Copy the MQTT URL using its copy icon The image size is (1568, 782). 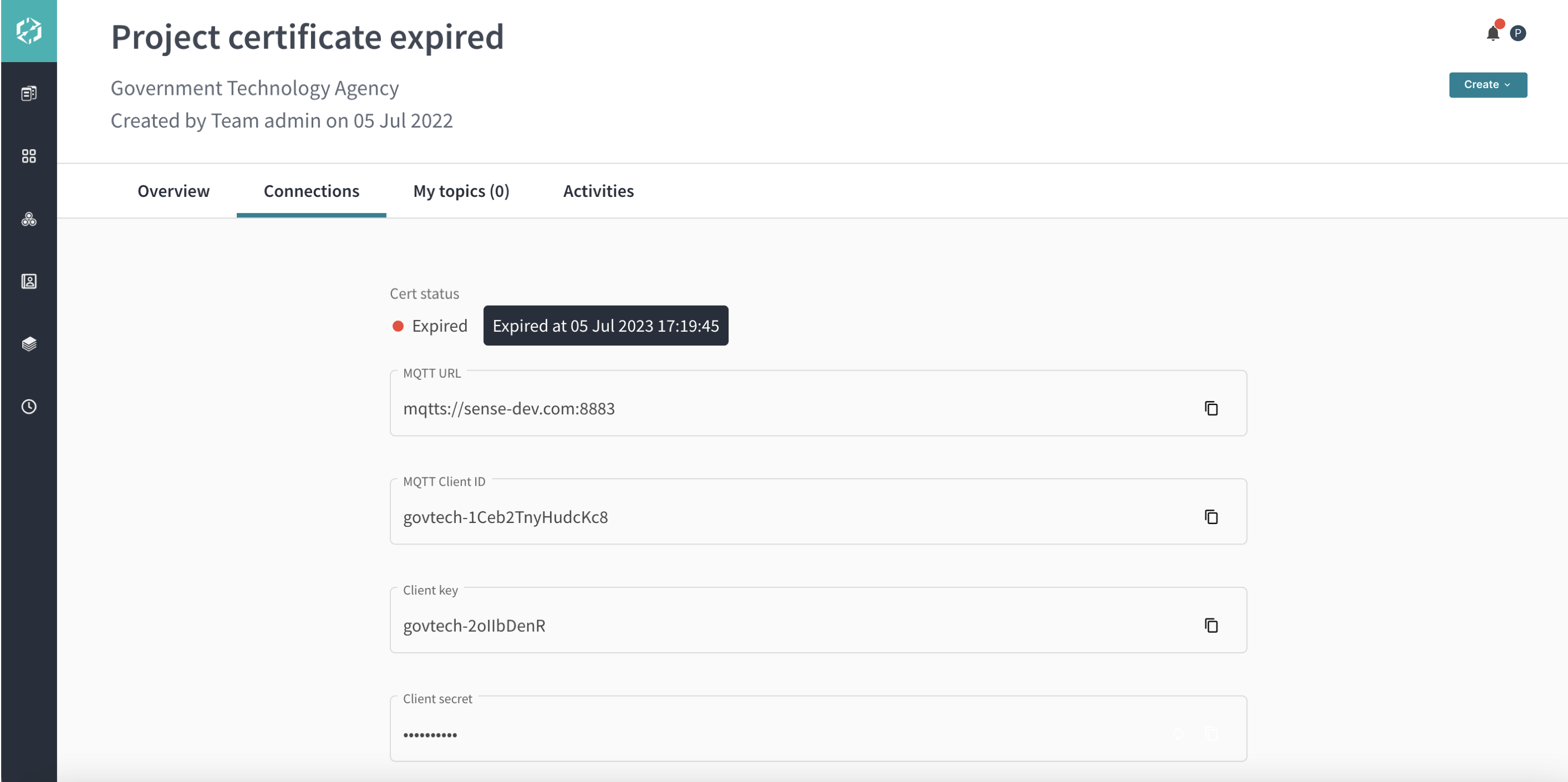tap(1211, 409)
